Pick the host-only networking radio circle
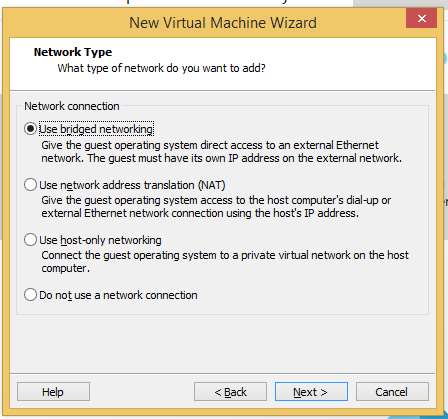 click(30, 240)
